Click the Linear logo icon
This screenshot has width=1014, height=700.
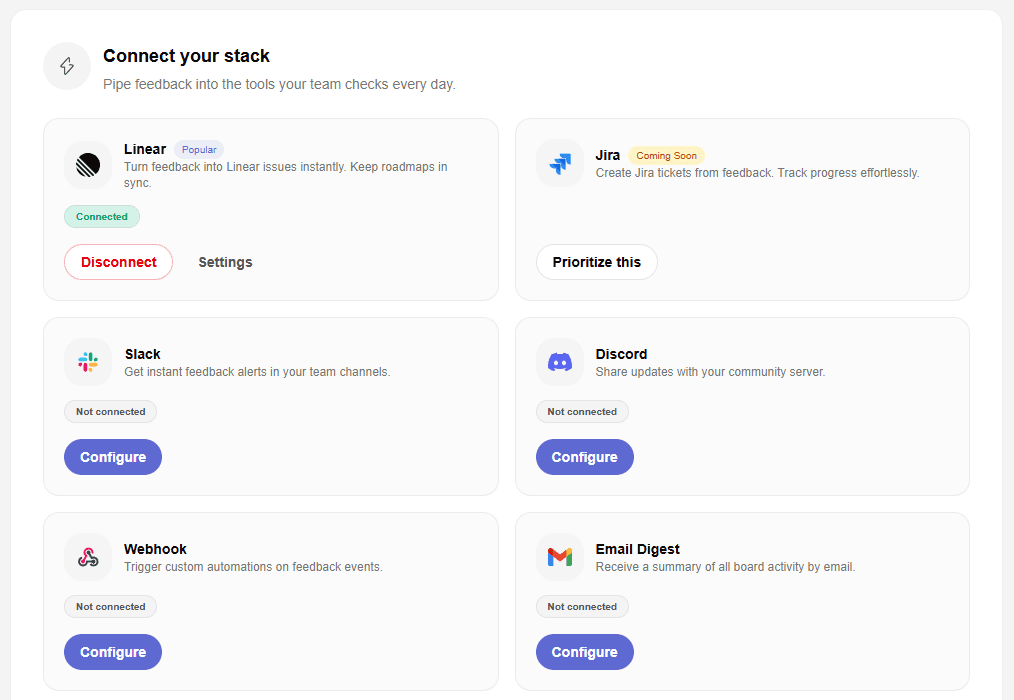click(x=88, y=164)
